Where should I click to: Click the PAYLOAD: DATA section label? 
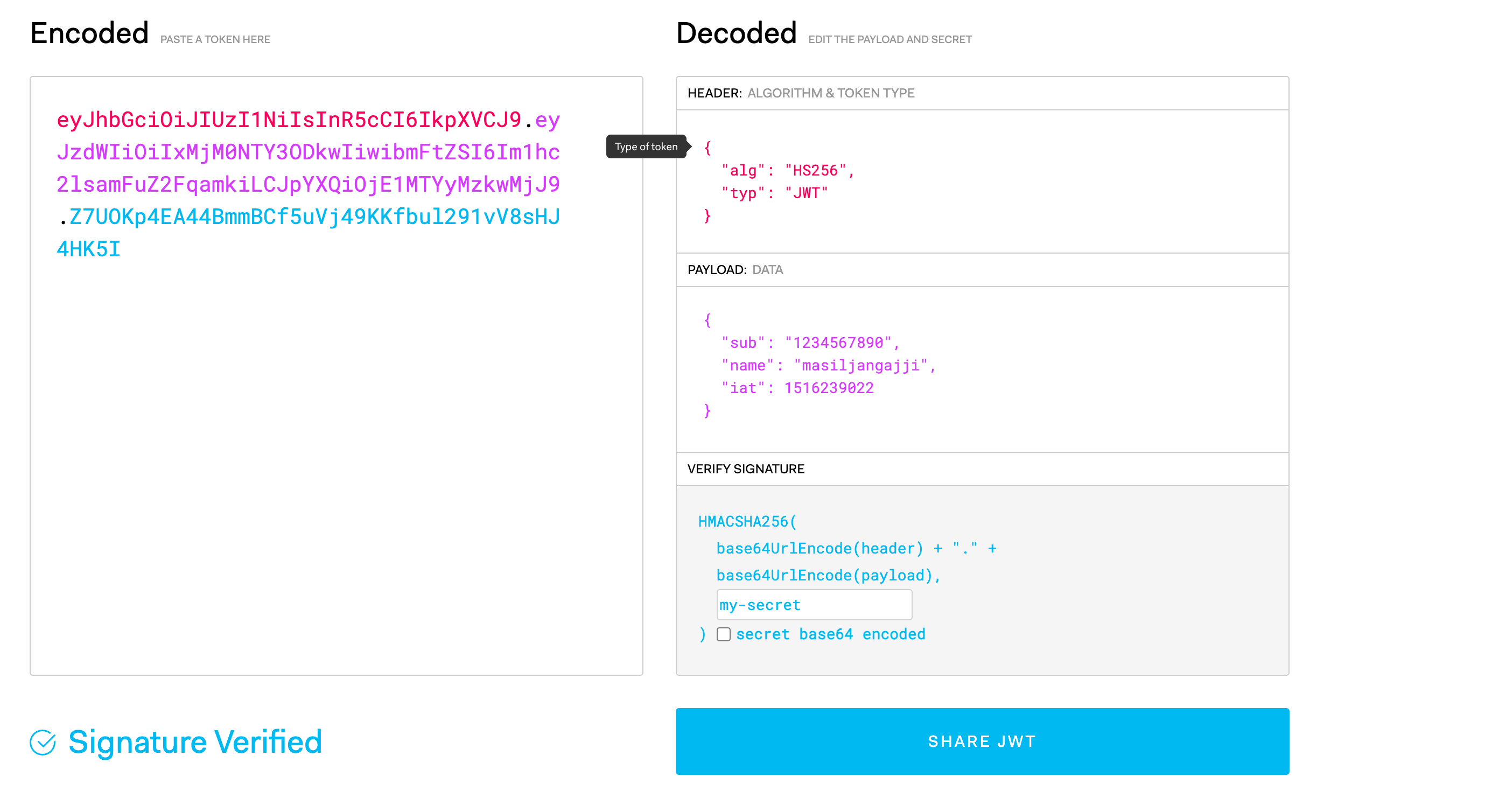(735, 269)
